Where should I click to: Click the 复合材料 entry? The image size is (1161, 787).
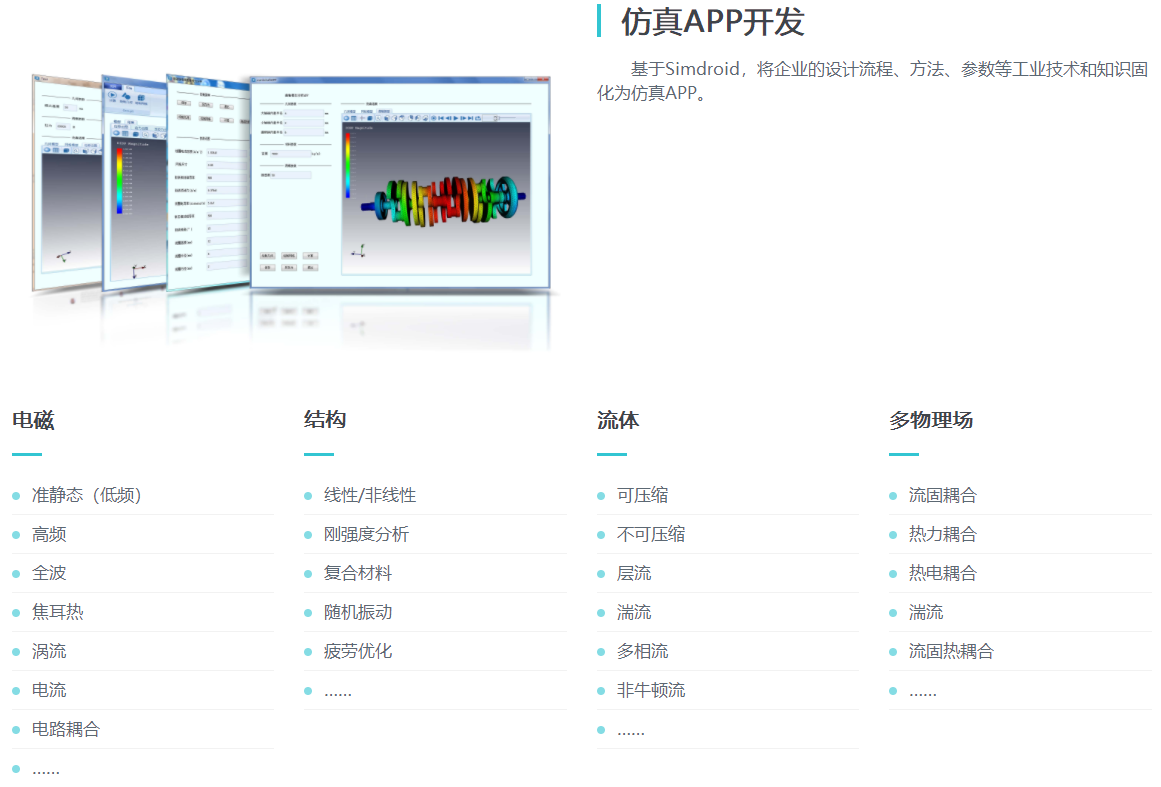[358, 573]
